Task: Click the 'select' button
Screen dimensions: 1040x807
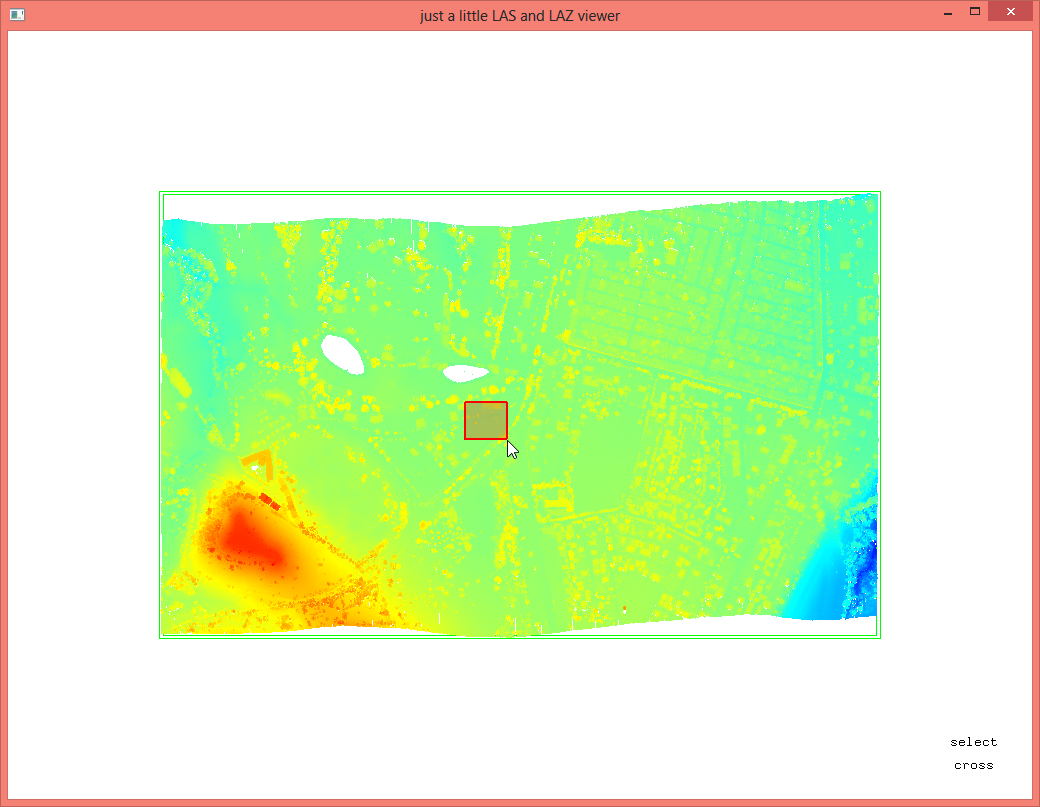Action: coord(973,742)
